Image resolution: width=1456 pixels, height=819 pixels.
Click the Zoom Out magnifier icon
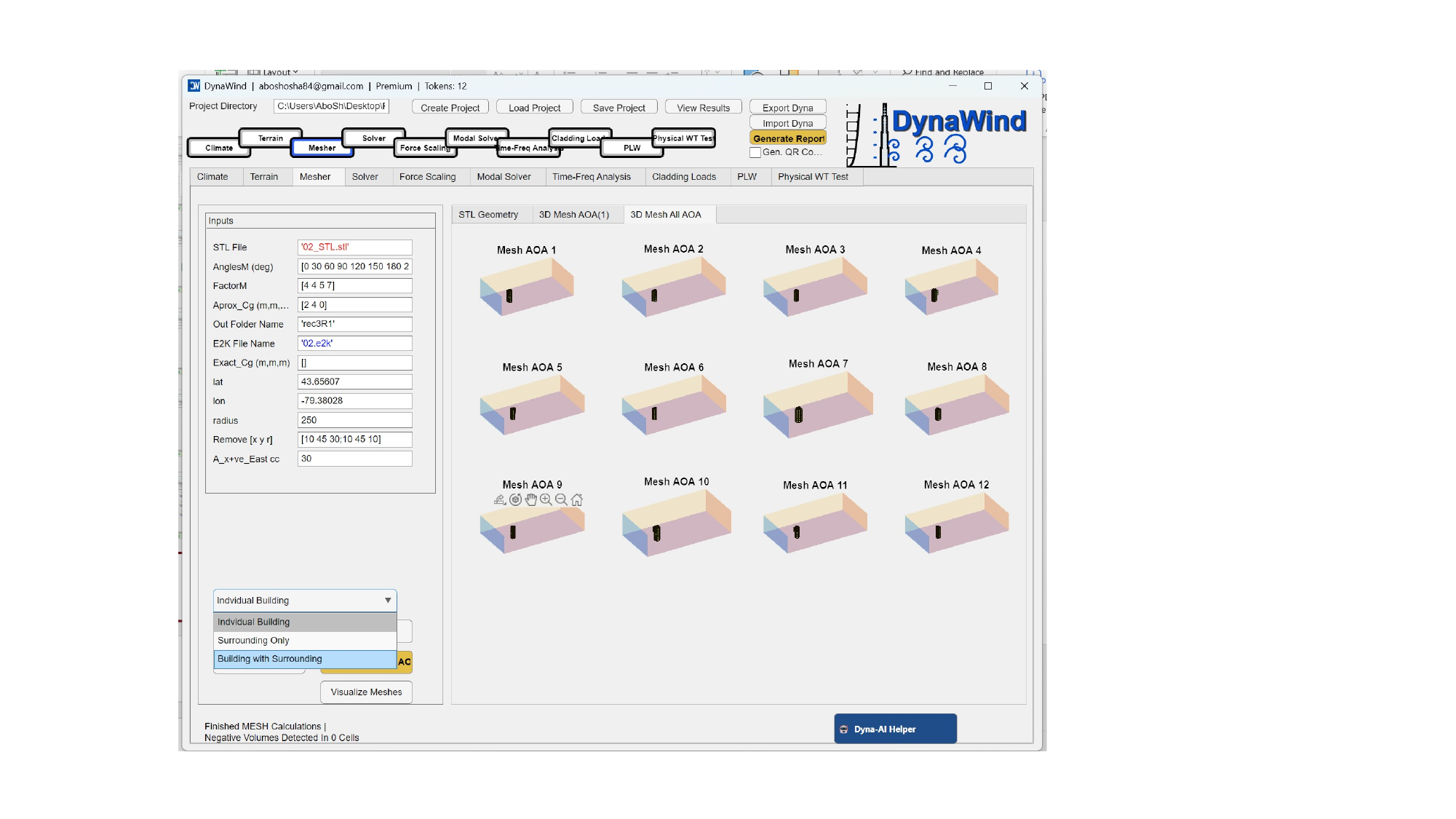tap(560, 499)
